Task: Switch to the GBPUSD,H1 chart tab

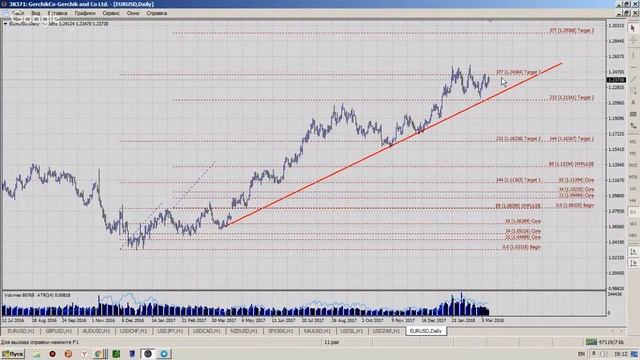Action: click(x=59, y=331)
